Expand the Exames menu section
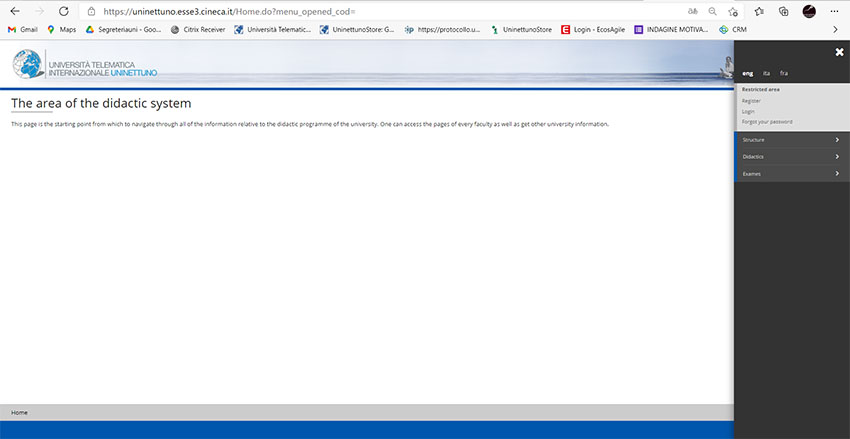Viewport: 850px width, 439px height. pos(791,174)
